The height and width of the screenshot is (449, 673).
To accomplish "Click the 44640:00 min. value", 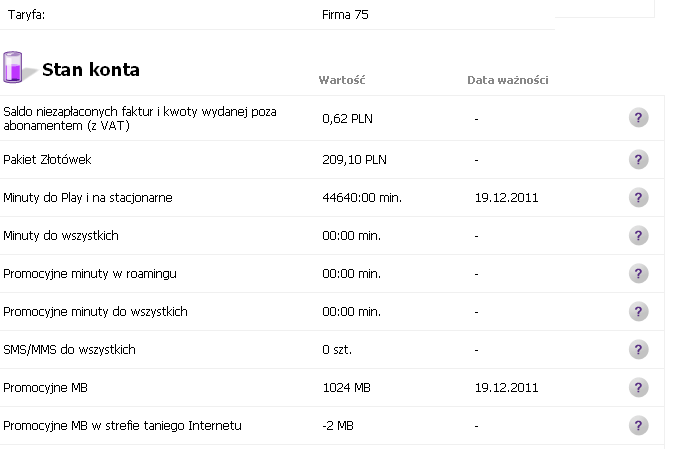I will tap(362, 197).
